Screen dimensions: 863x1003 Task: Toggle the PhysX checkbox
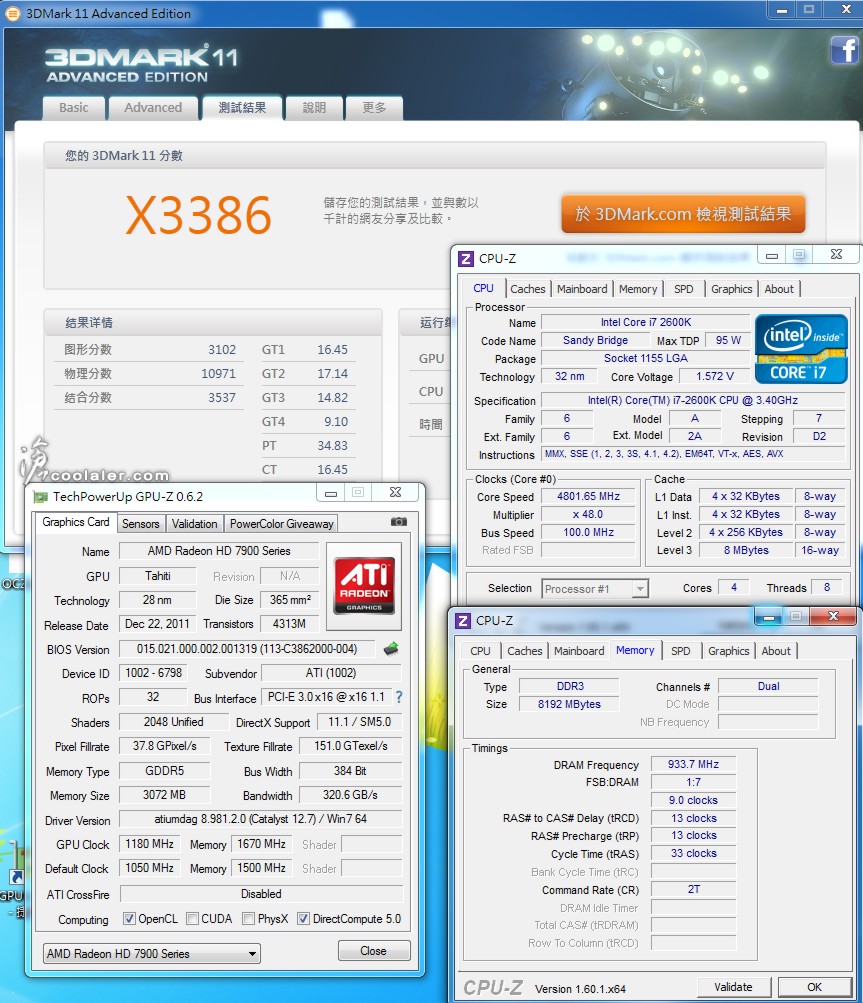(x=248, y=919)
